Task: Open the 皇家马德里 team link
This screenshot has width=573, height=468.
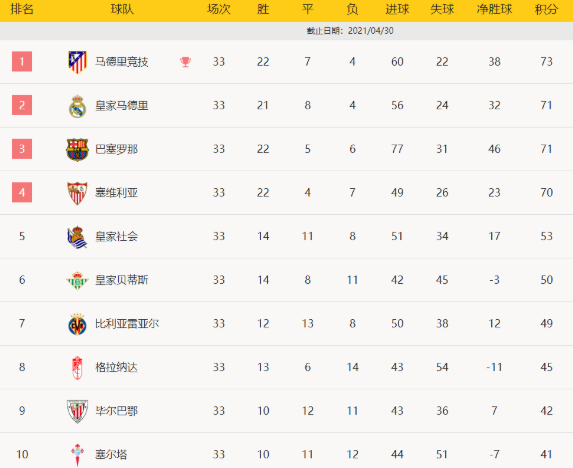Action: click(122, 106)
